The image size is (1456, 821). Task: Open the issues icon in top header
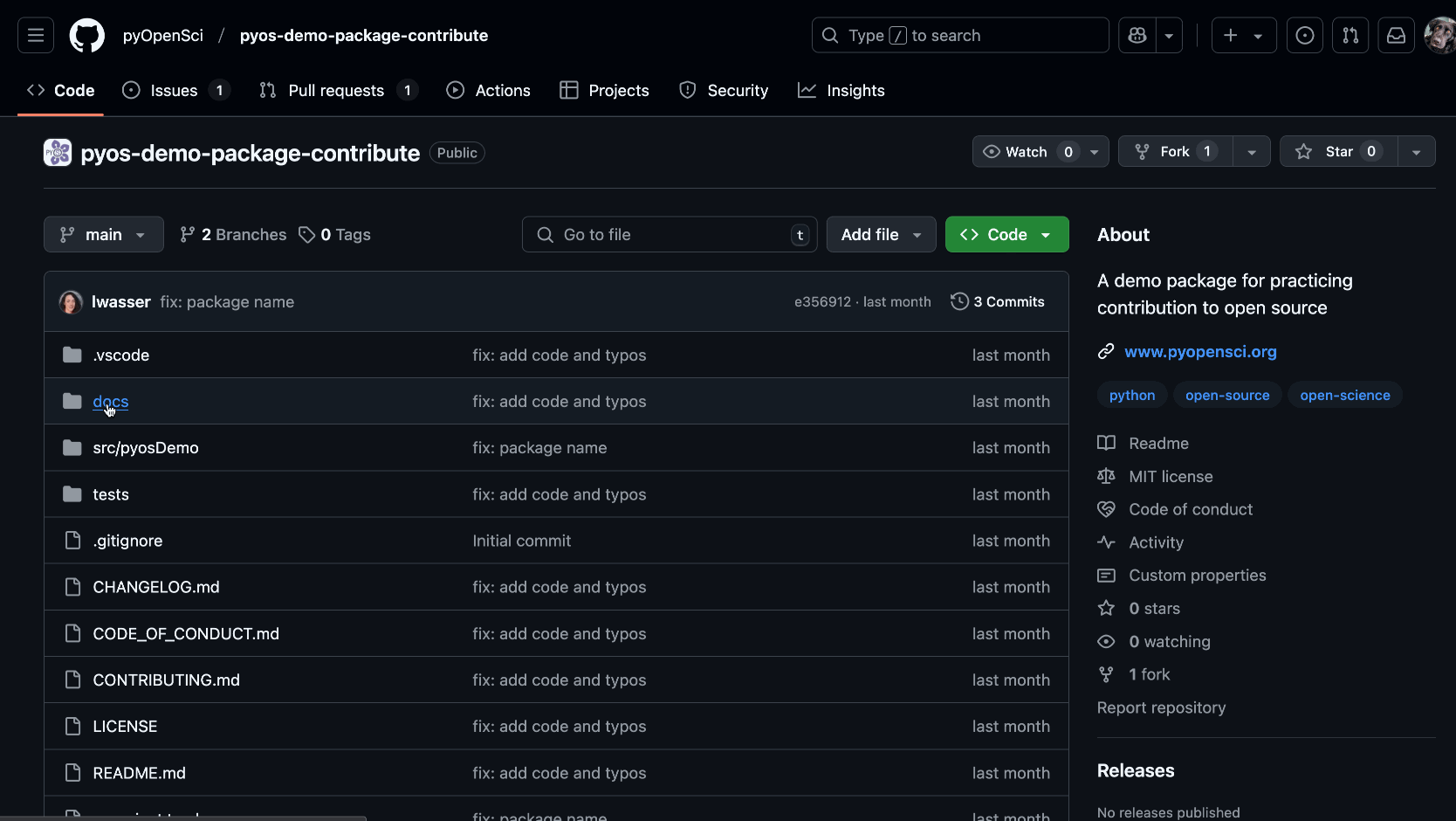(1305, 35)
